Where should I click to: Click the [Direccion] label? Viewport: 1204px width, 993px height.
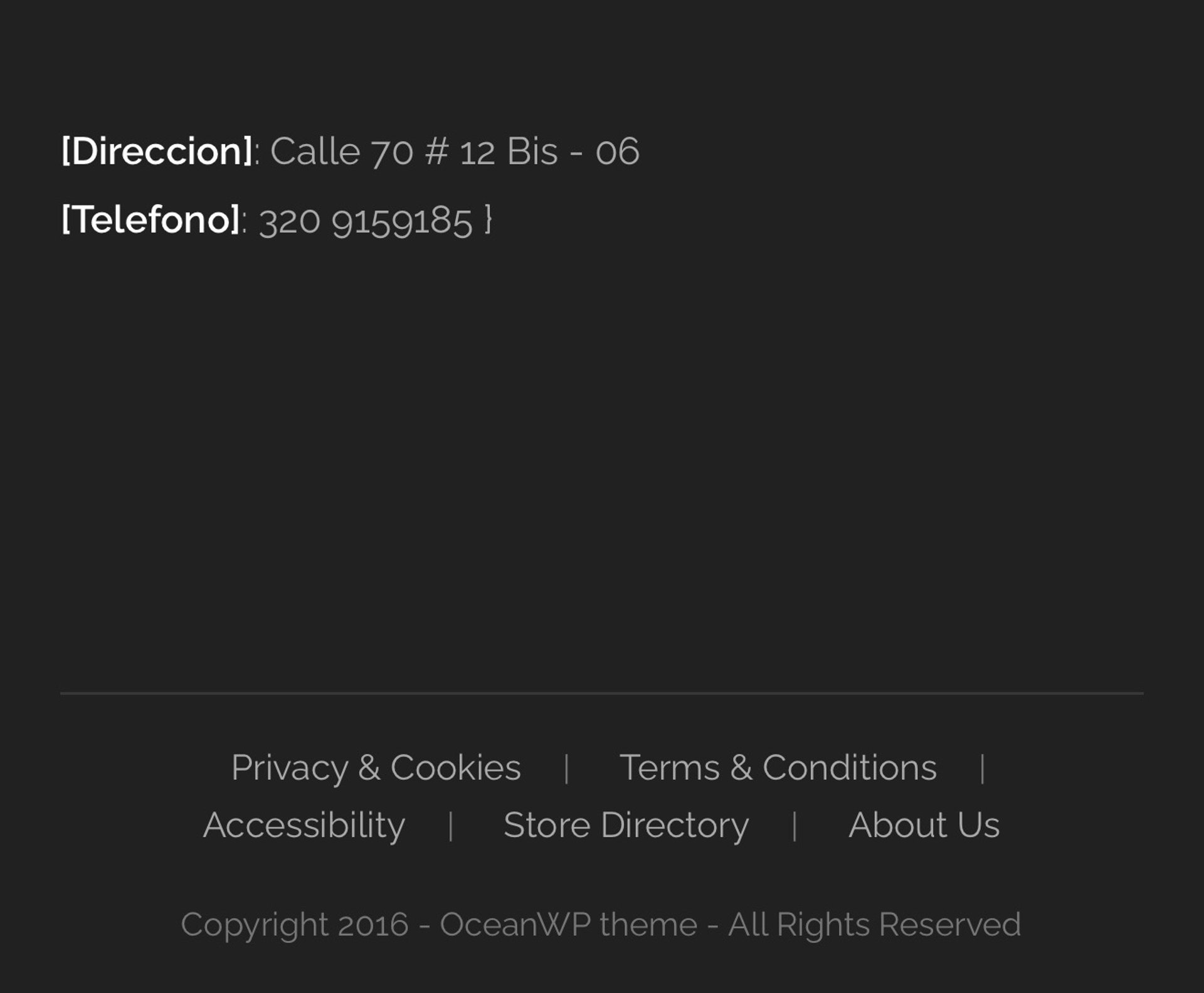coord(157,152)
